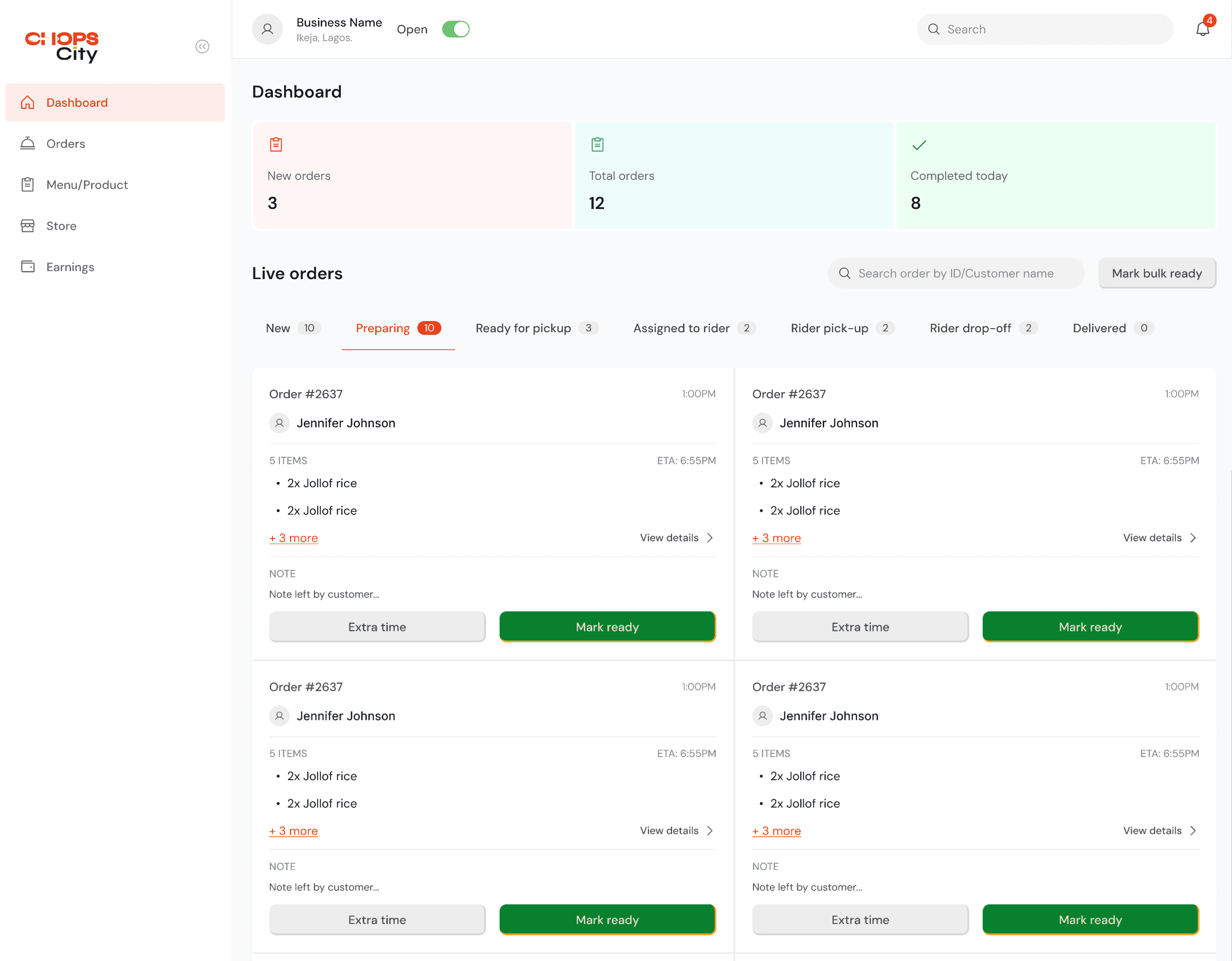The height and width of the screenshot is (961, 1232).
Task: Click the Store shop icon in sidebar
Action: click(x=28, y=226)
